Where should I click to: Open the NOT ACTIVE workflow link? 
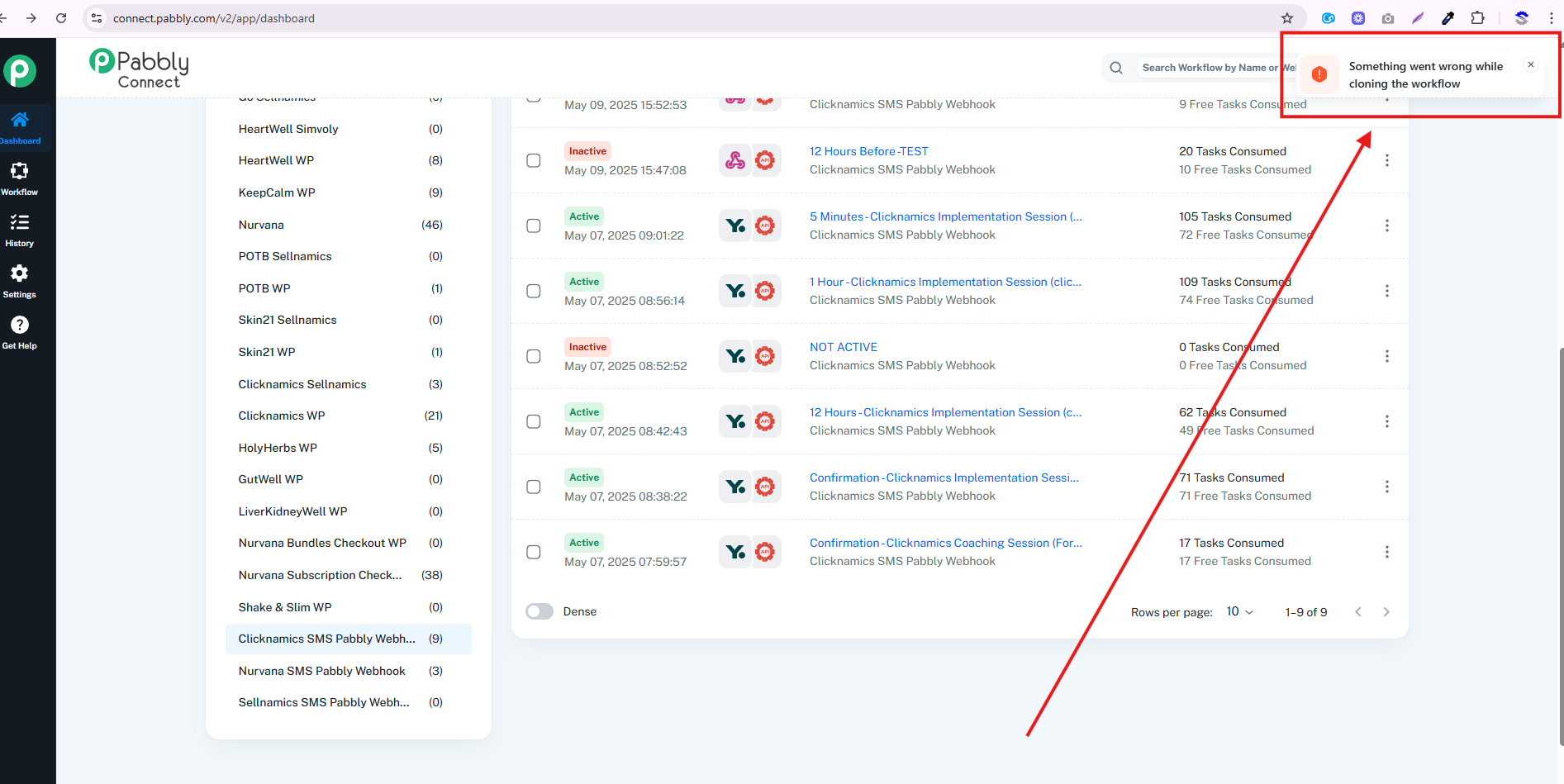click(x=844, y=347)
